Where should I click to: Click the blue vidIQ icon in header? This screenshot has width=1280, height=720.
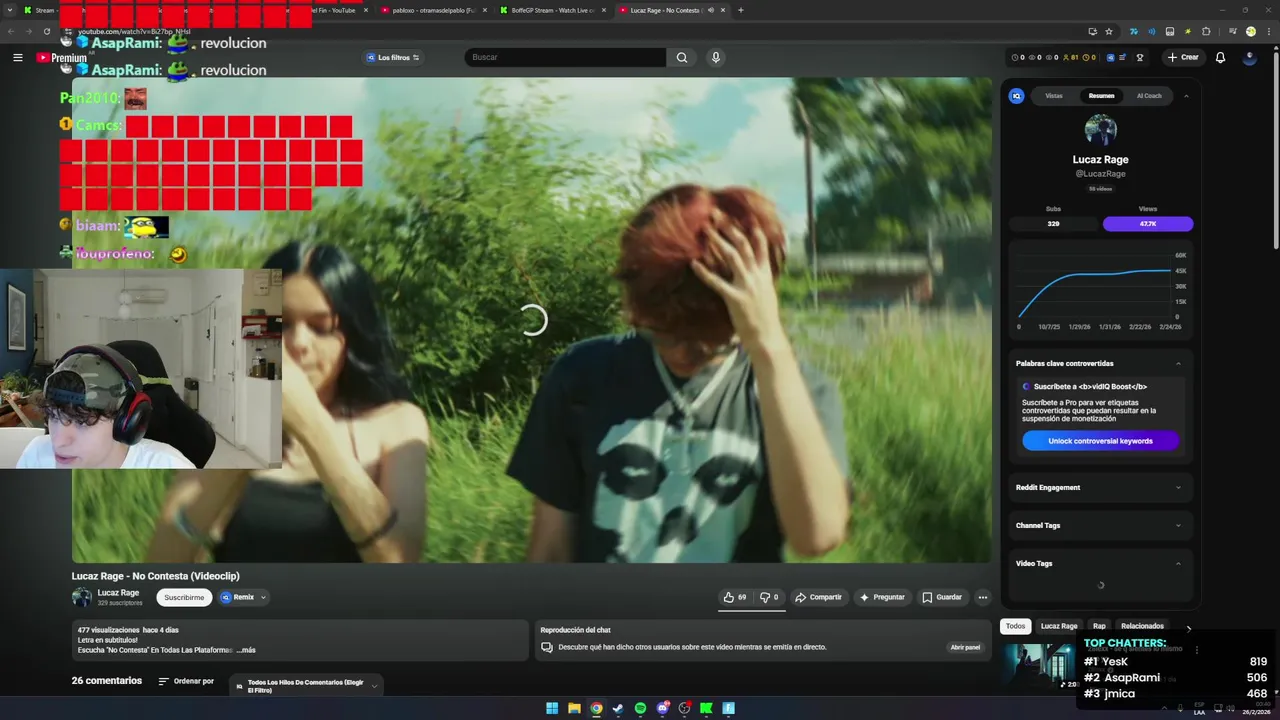click(x=1110, y=57)
